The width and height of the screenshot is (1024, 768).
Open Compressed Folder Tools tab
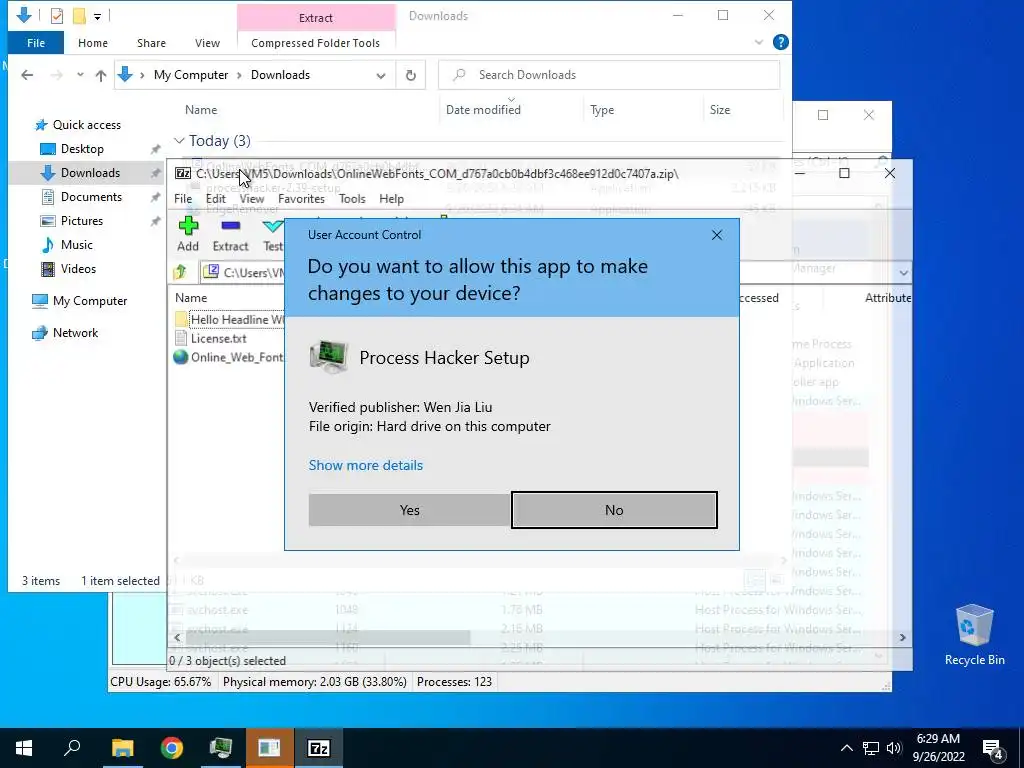pyautogui.click(x=315, y=43)
